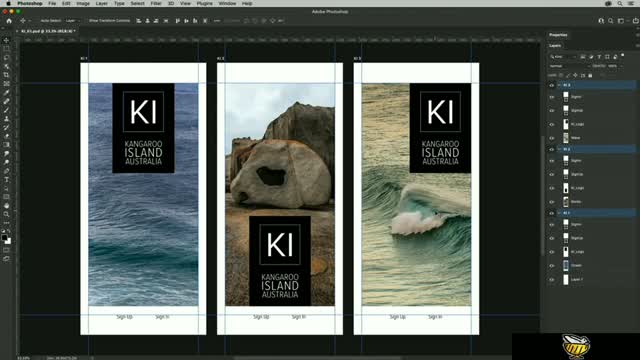Screen dimensions: 640x360
Task: Hide the Wave layer via eye icon
Action: tap(552, 138)
